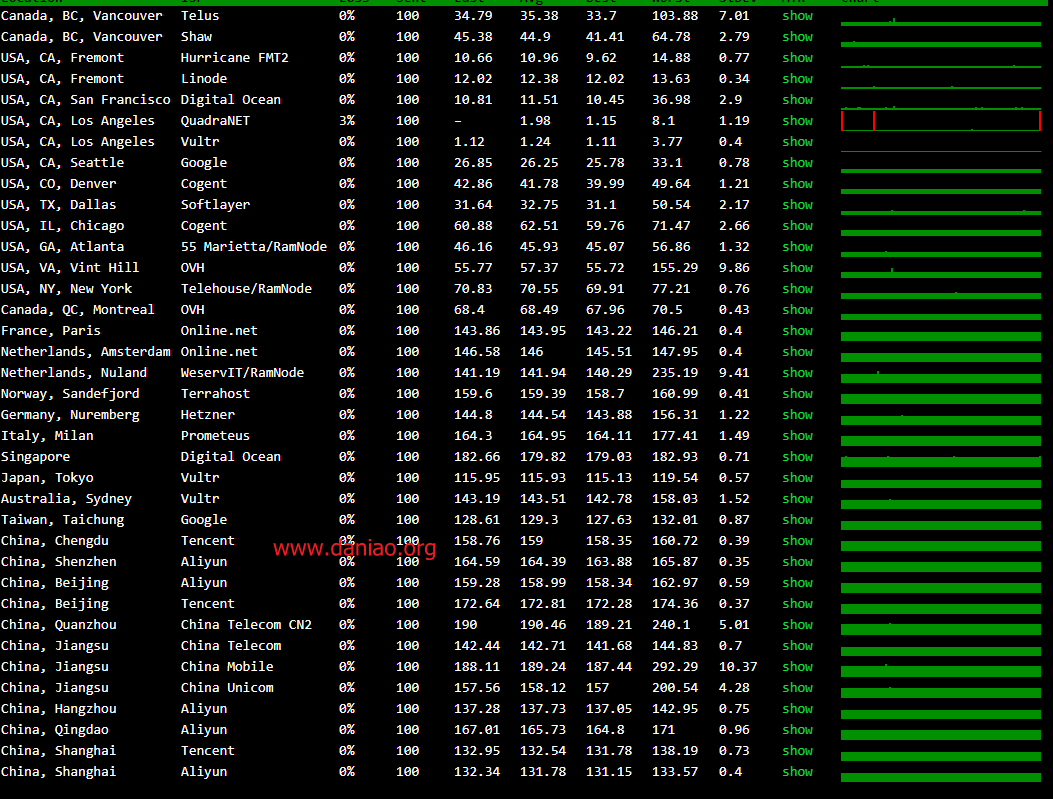Click the latency chart for China Mobile row

(940, 671)
